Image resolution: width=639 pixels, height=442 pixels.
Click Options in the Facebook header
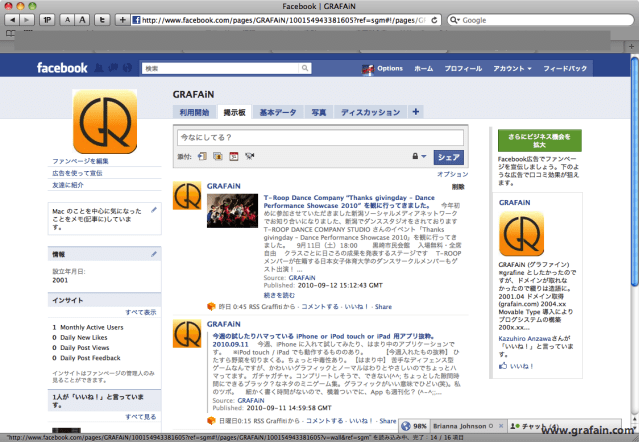(390, 68)
